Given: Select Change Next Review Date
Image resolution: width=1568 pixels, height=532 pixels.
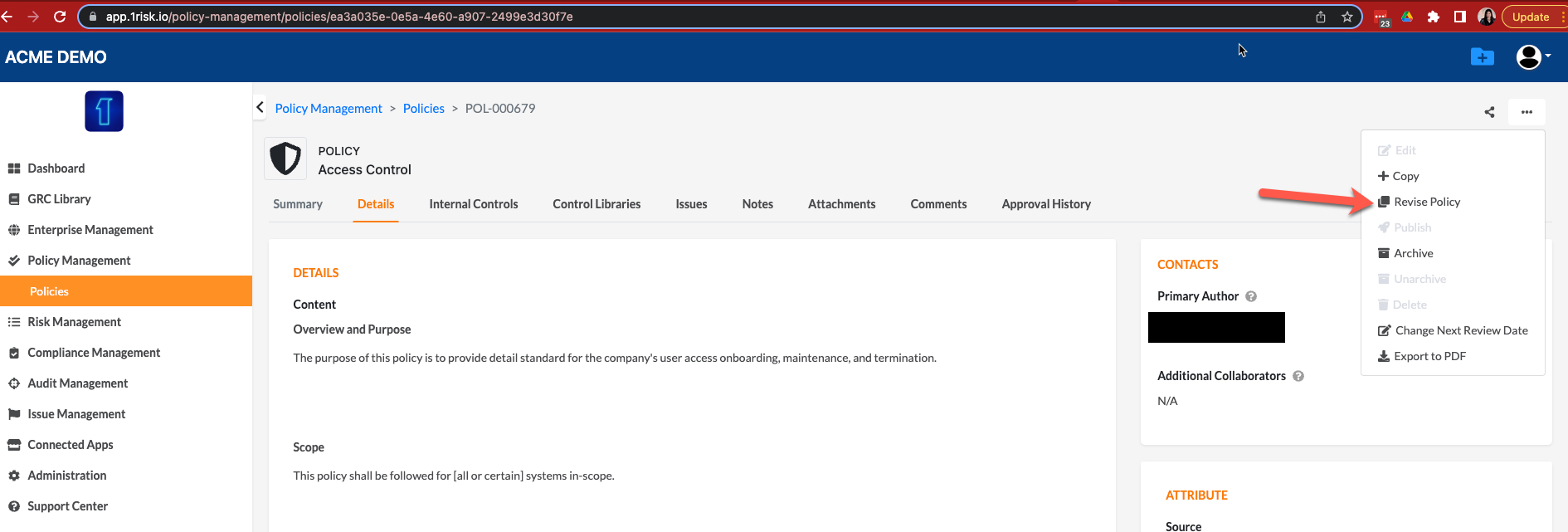Looking at the screenshot, I should (1453, 330).
